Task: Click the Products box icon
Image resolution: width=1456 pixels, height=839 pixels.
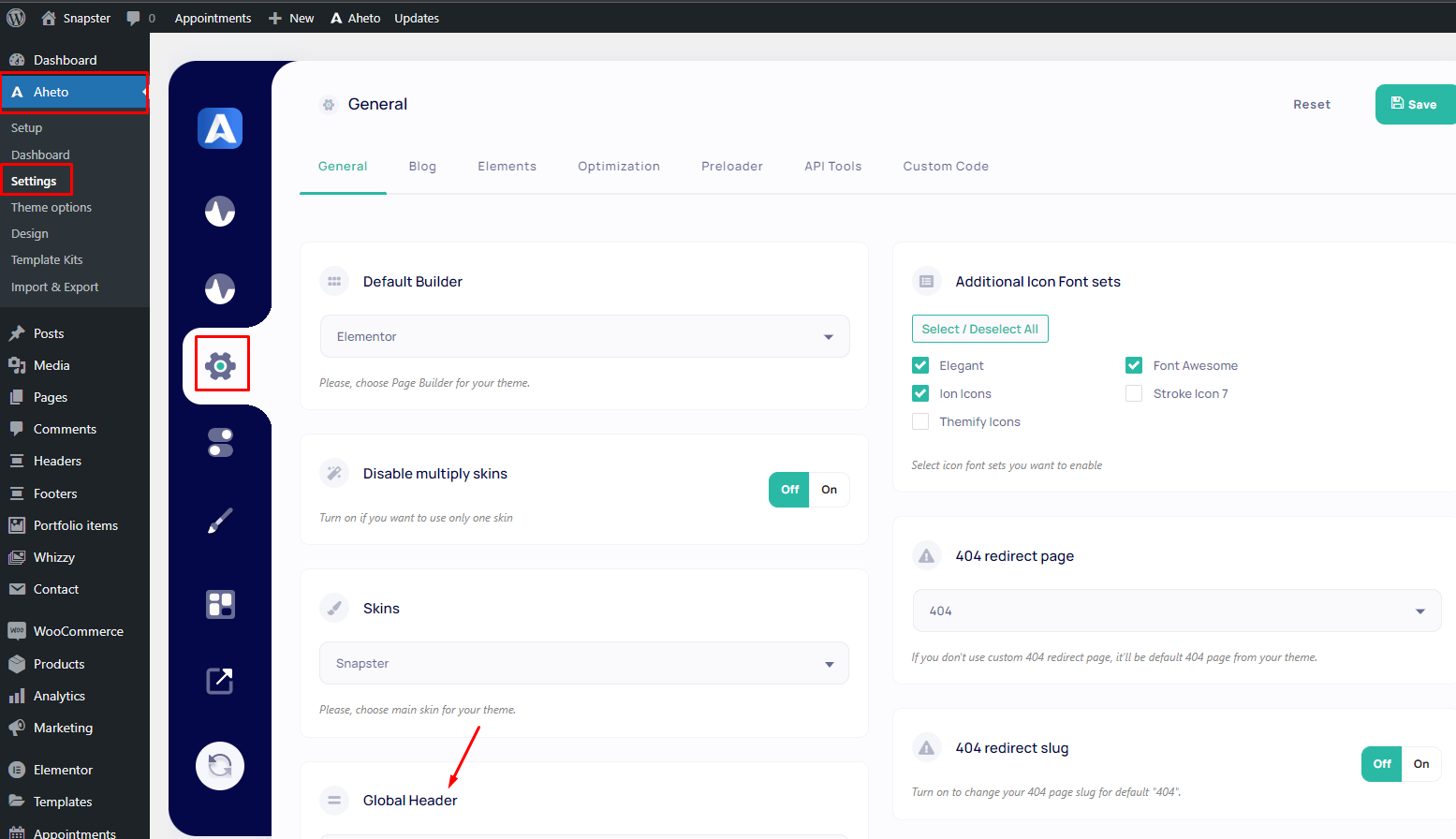Action: click(17, 664)
